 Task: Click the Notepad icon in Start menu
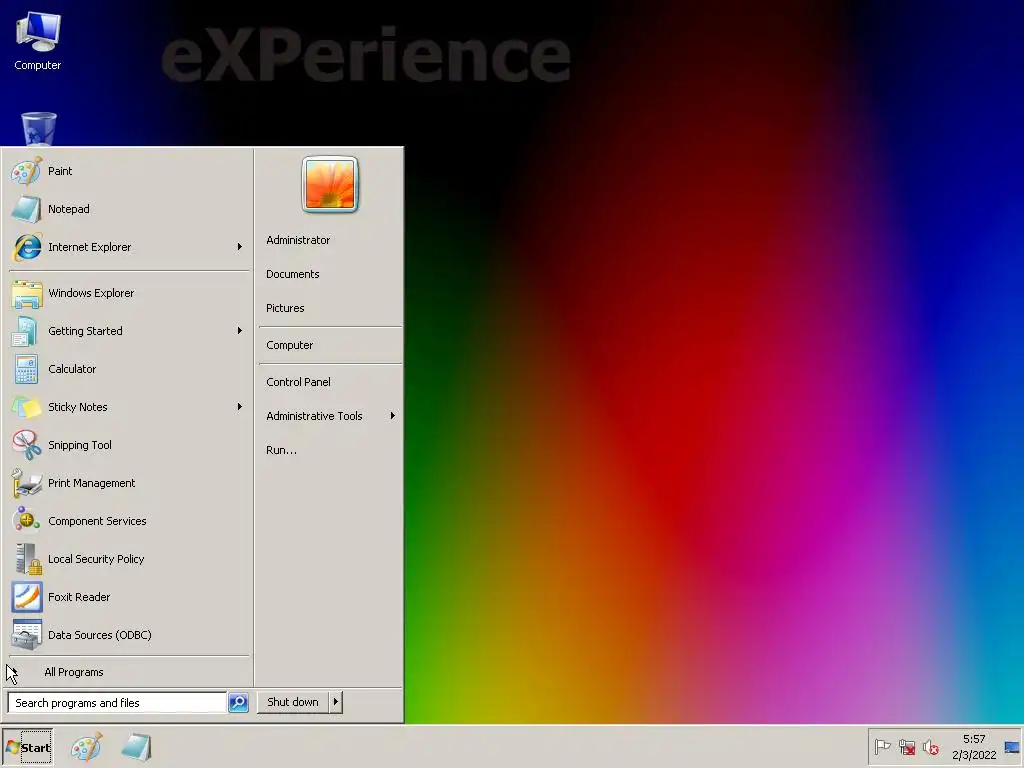pos(26,209)
